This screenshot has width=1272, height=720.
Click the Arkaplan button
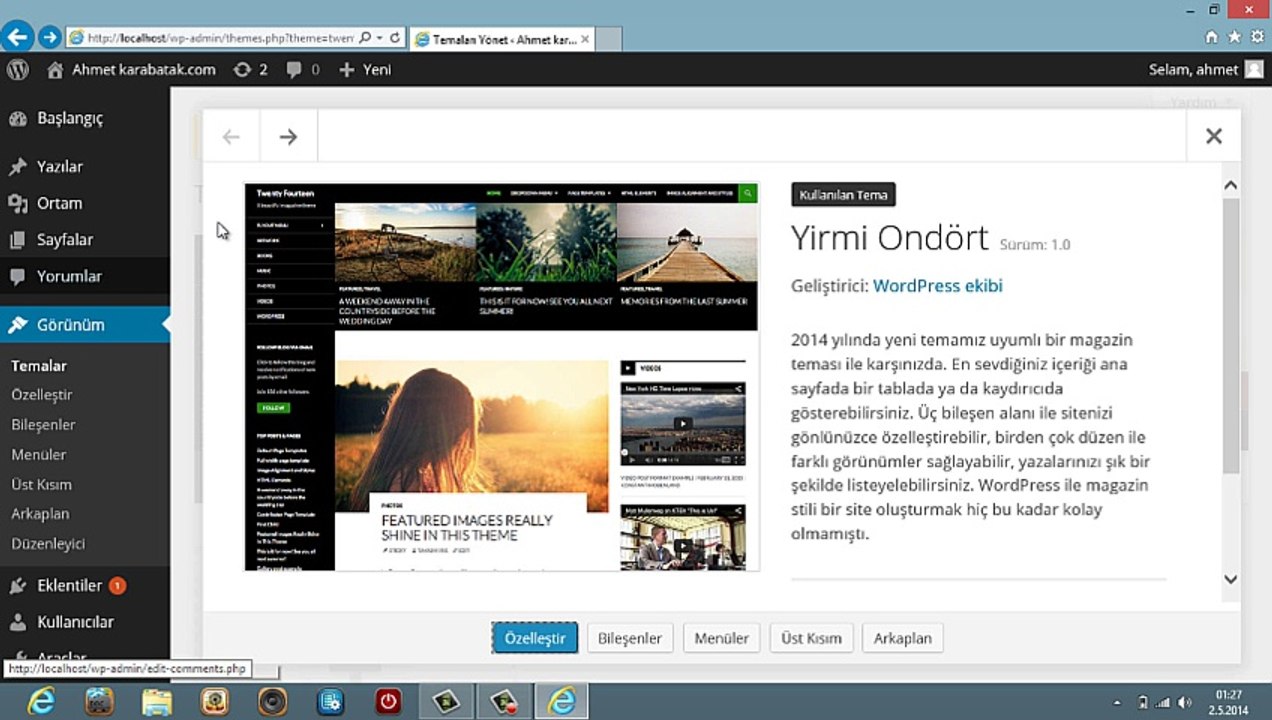tap(903, 638)
